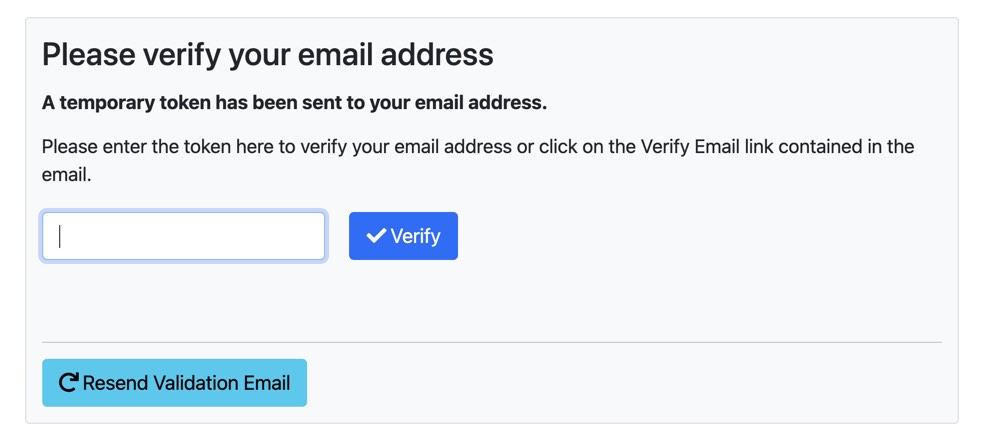Click the horizontal divider above the Resend button
This screenshot has width=984, height=436.
coord(492,343)
